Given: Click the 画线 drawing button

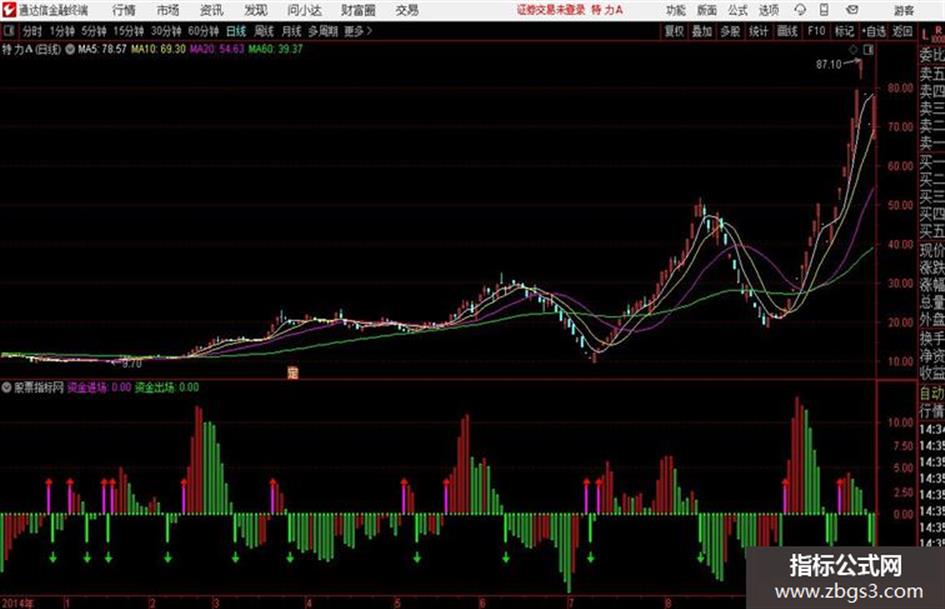Looking at the screenshot, I should [x=787, y=31].
